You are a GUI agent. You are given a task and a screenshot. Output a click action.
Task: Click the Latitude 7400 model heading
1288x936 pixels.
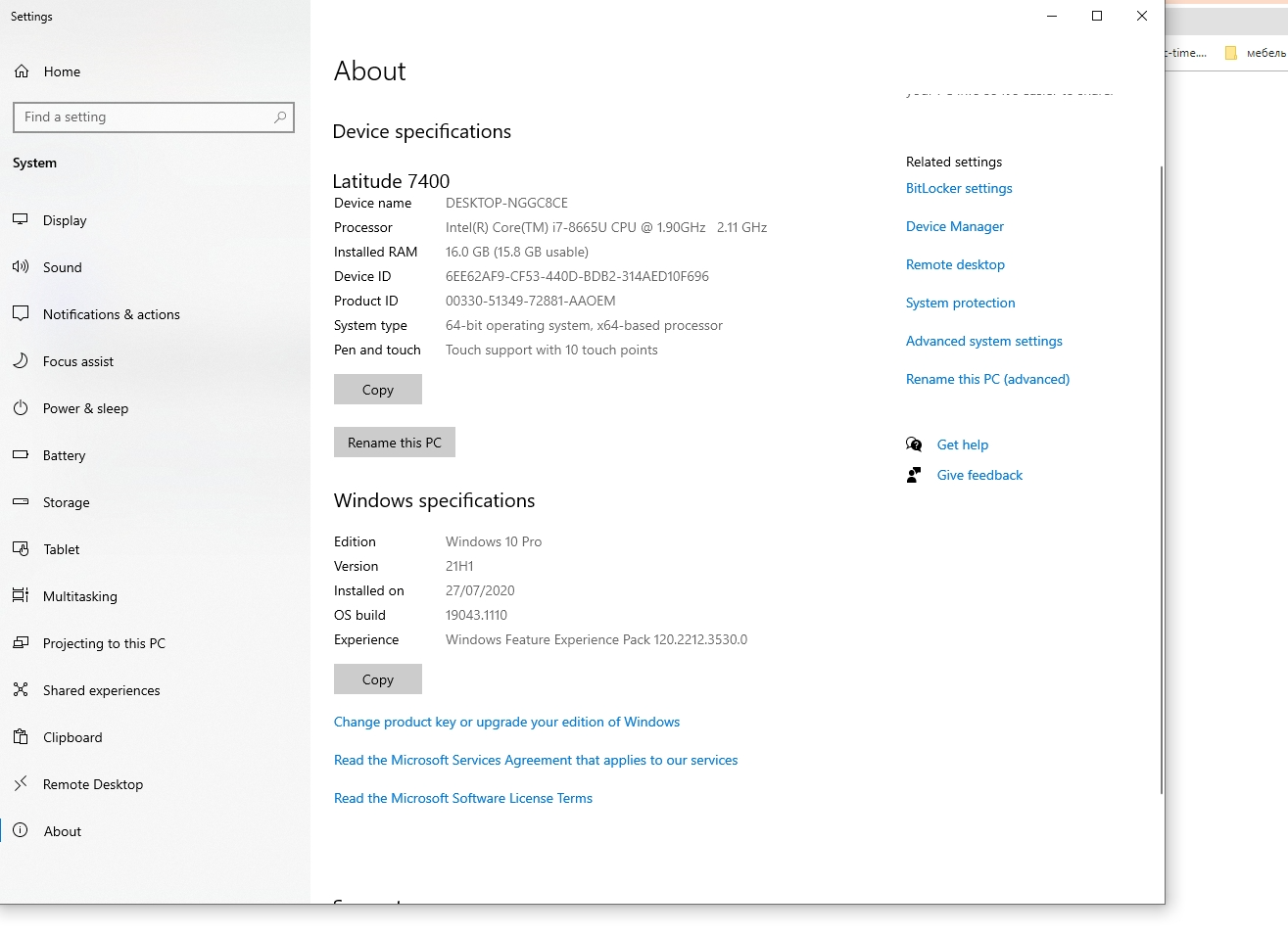(x=391, y=181)
